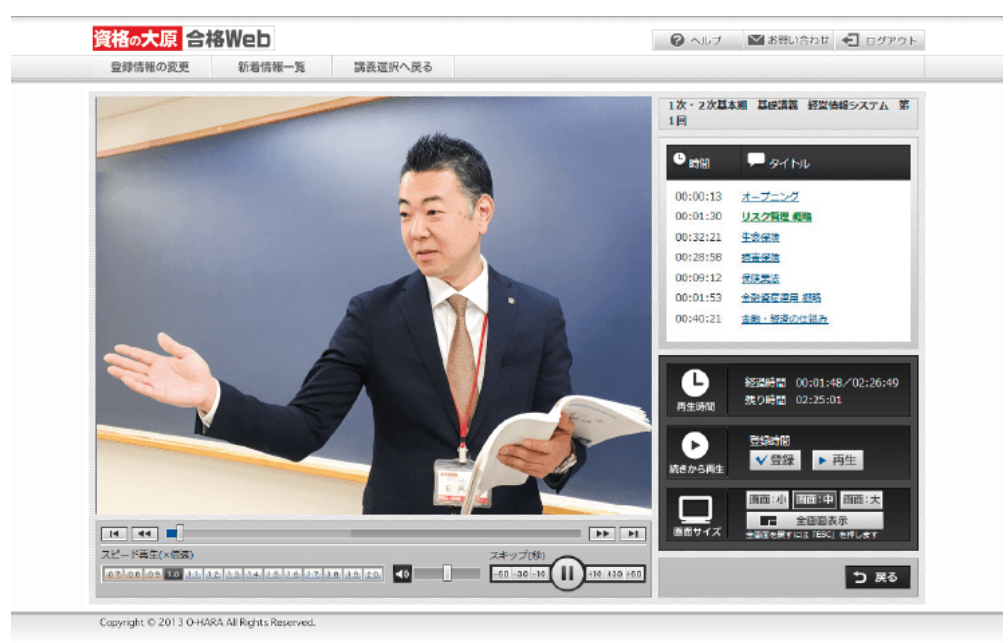Open the ヘルプ help page
This screenshot has width=1008, height=643.
[x=702, y=41]
